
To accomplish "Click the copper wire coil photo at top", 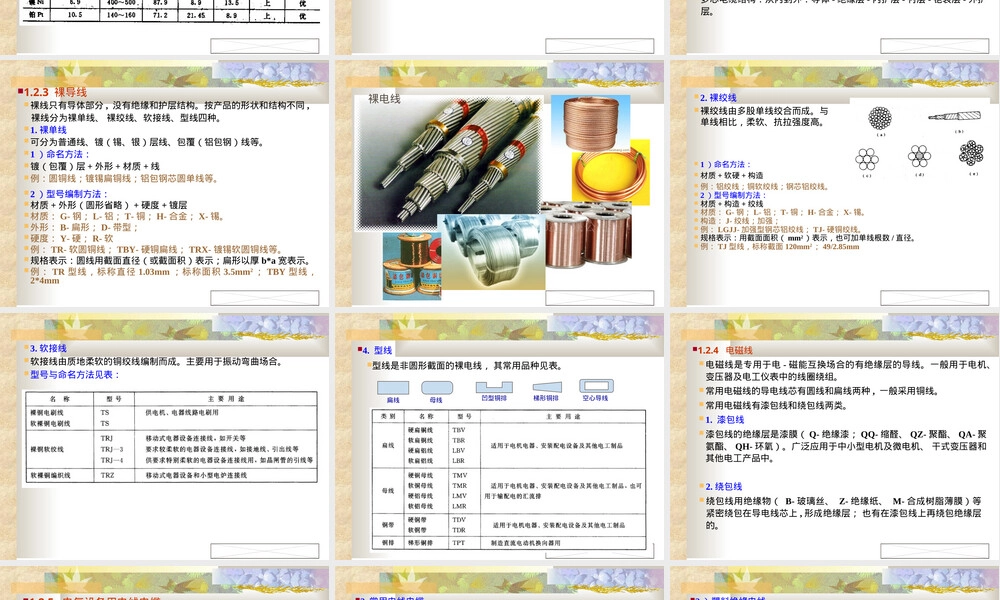I will [591, 123].
